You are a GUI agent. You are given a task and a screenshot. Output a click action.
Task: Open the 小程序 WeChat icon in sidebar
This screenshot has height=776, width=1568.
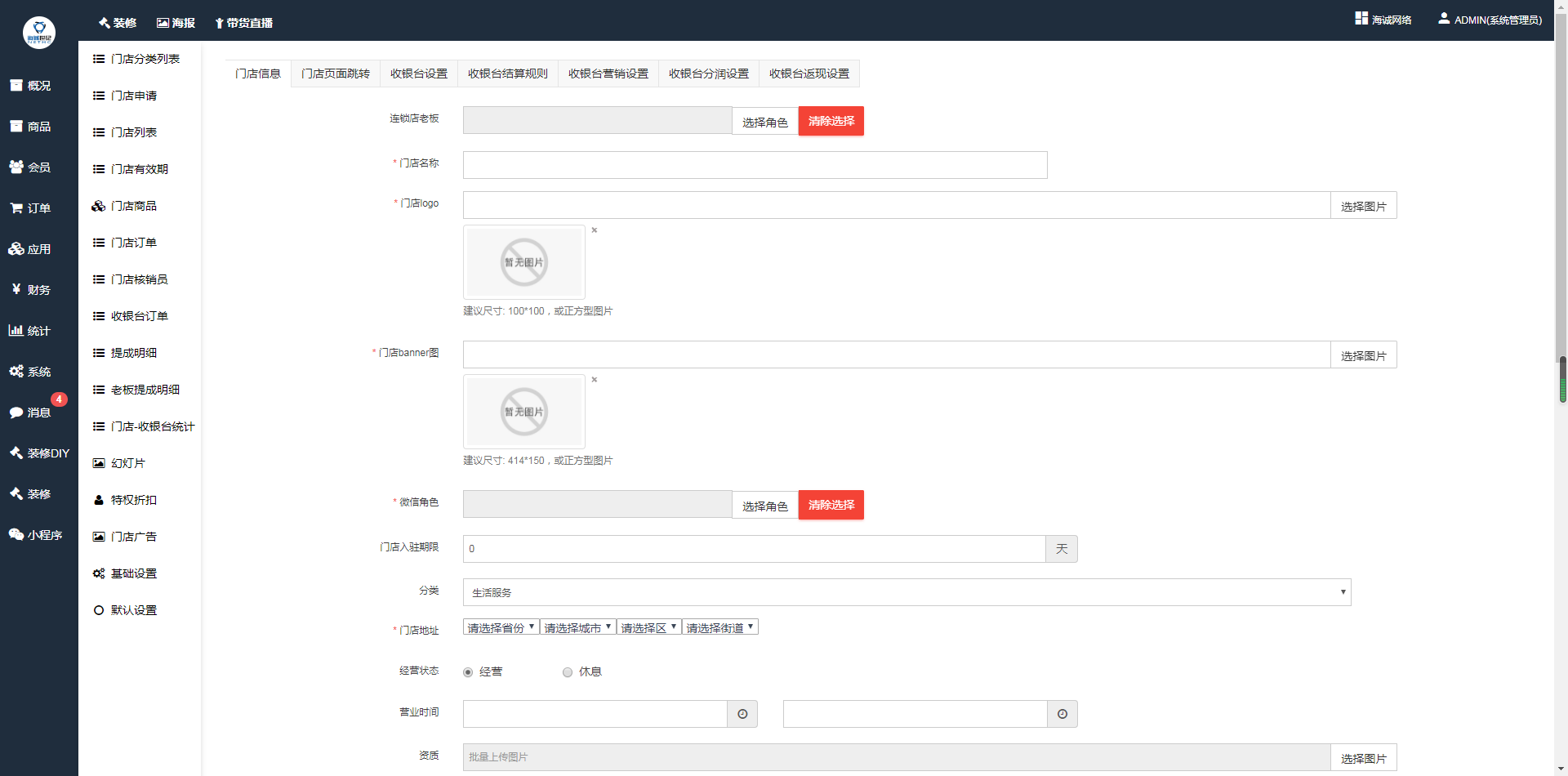pyautogui.click(x=16, y=534)
